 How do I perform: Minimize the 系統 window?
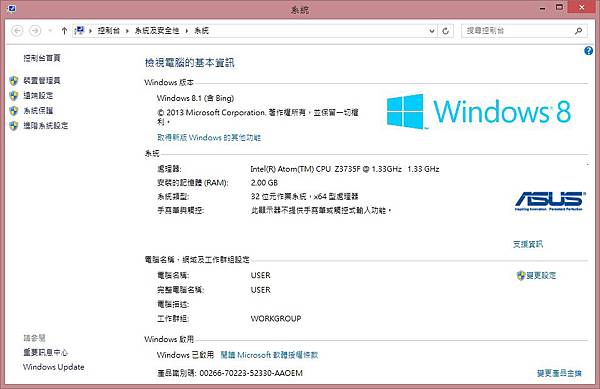click(x=543, y=8)
